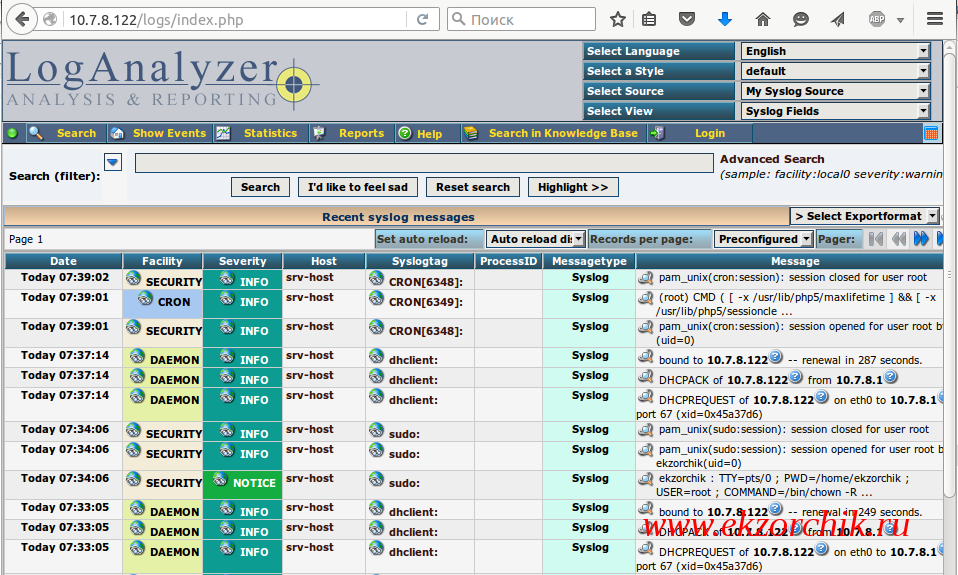Open the Syslog Fields view dropdown

click(836, 111)
